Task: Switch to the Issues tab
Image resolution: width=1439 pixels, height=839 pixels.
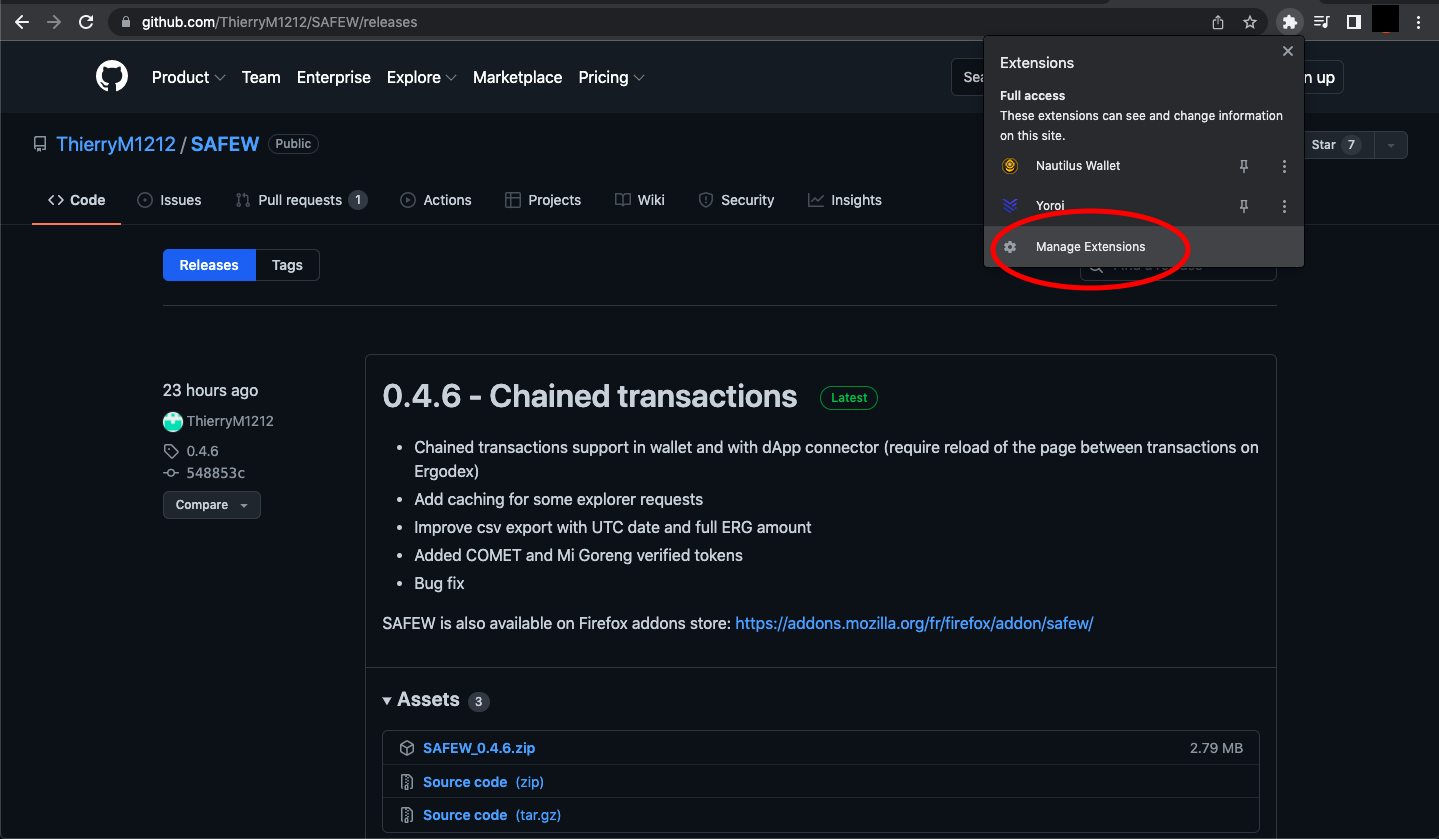Action: tap(169, 200)
